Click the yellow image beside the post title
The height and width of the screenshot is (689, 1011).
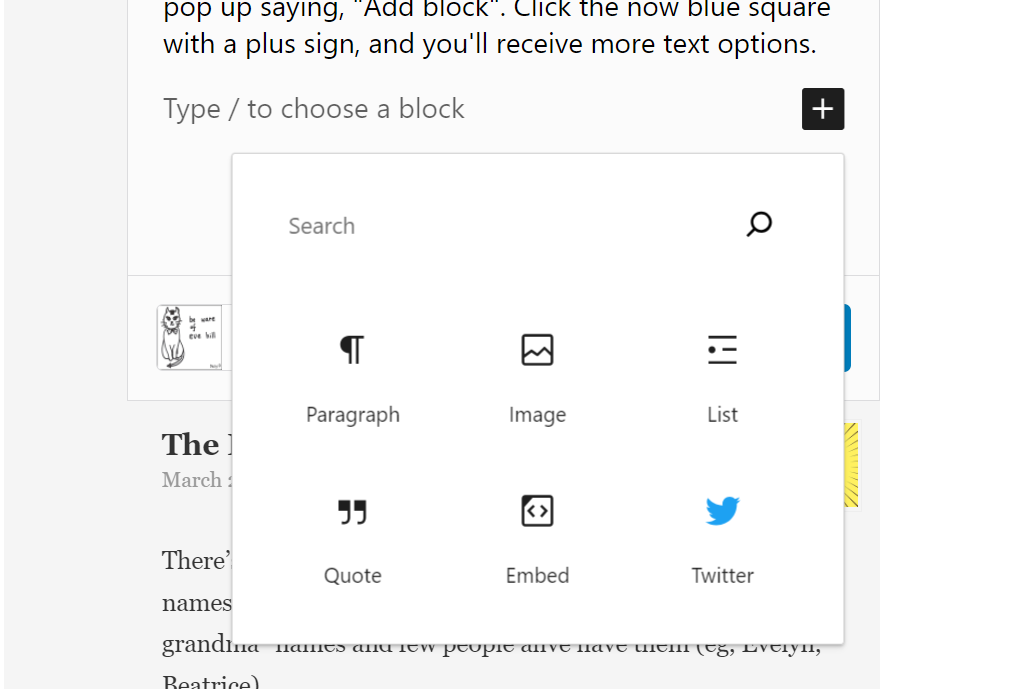pyautogui.click(x=851, y=465)
